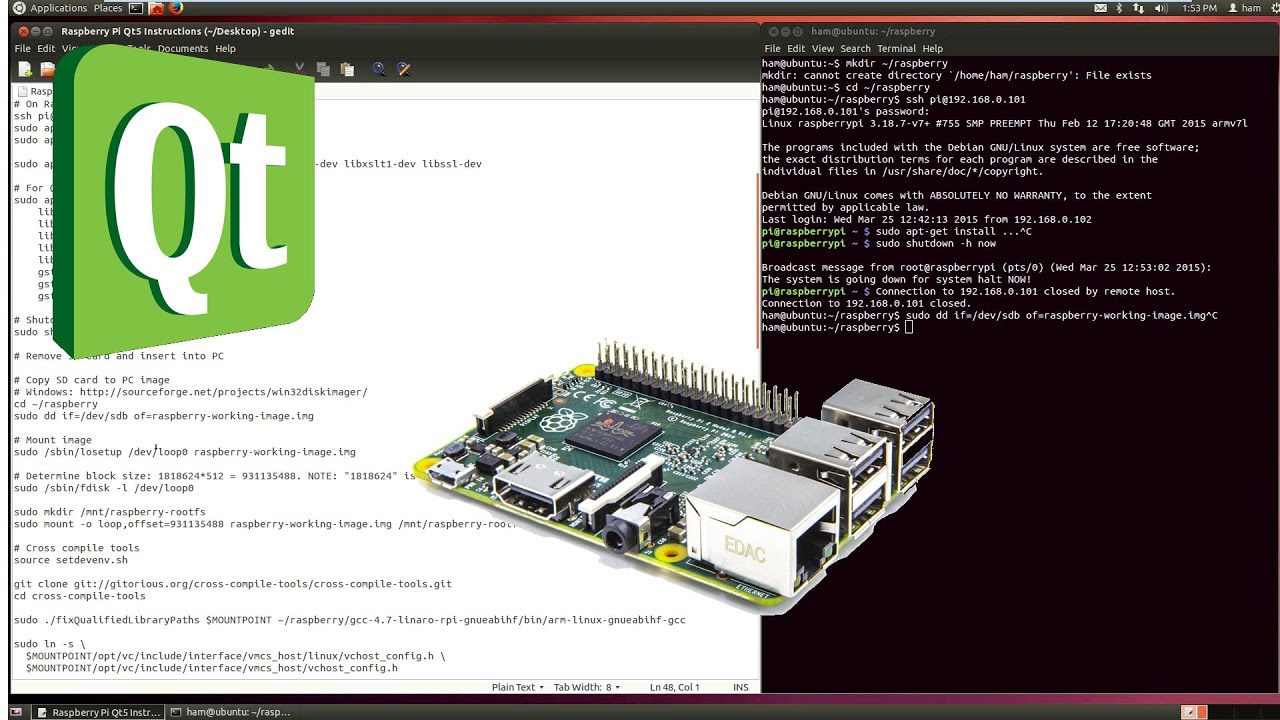
Task: Open the Home folder launcher icon
Action: (156, 8)
